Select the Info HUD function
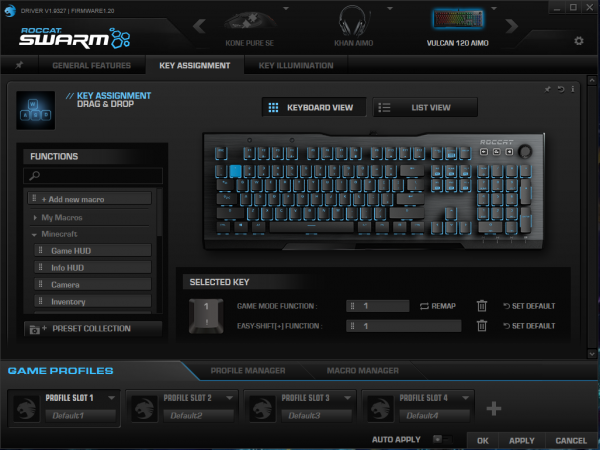600x450 pixels. pyautogui.click(x=93, y=268)
